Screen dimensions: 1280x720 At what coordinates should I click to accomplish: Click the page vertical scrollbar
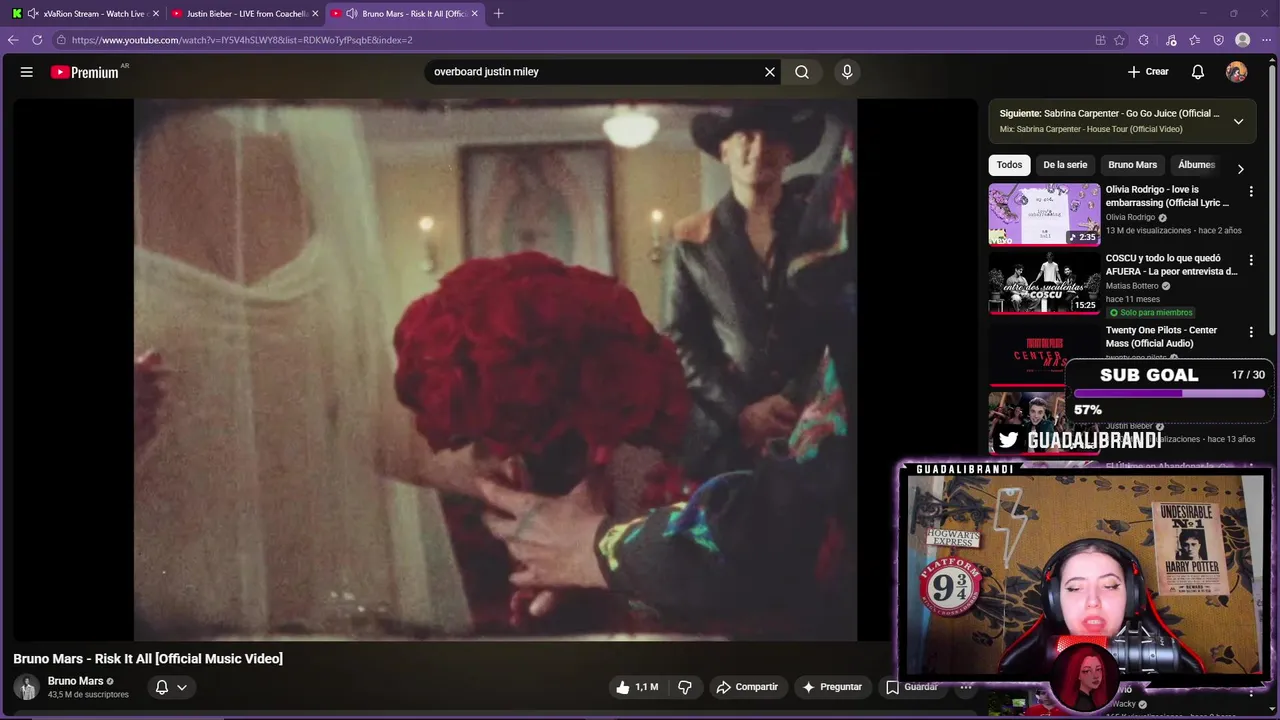click(1273, 200)
